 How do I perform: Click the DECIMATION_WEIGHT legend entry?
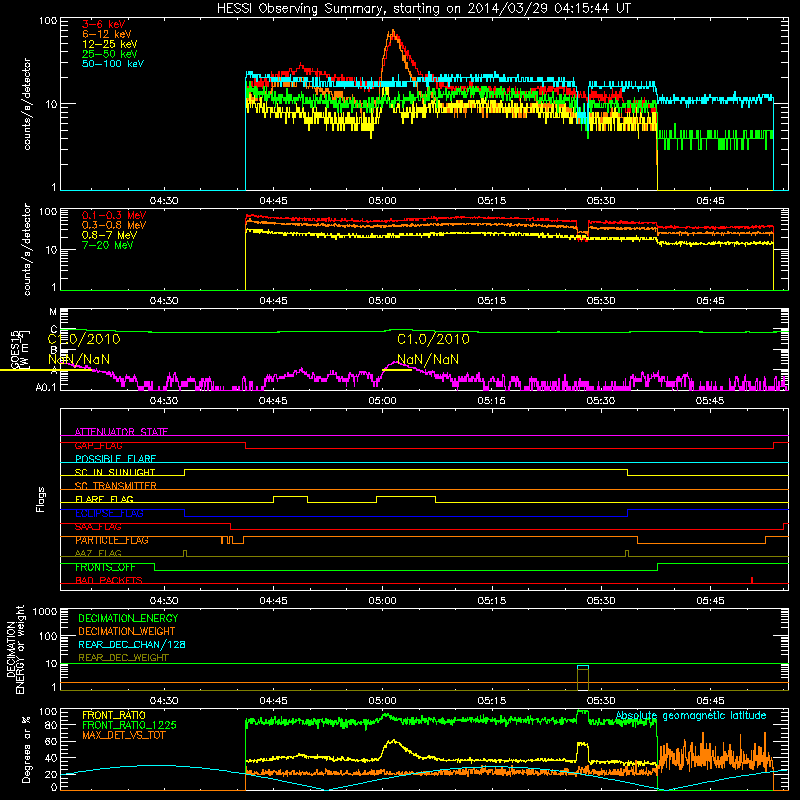127,631
